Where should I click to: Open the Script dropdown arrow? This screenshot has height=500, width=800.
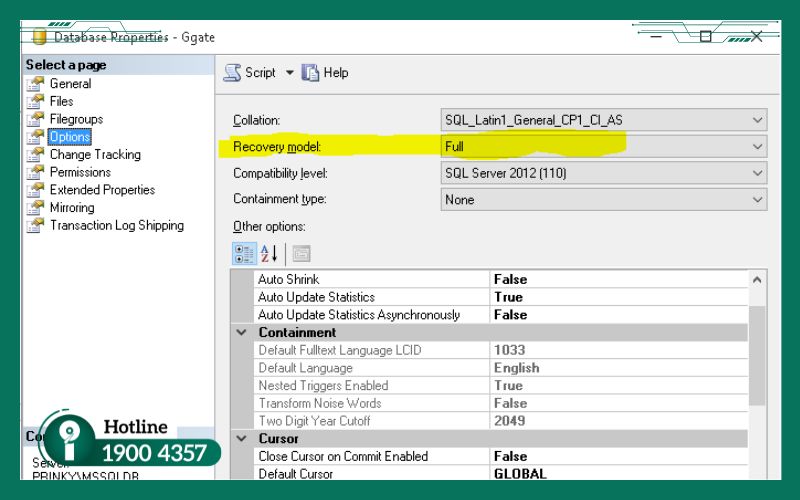click(x=290, y=73)
